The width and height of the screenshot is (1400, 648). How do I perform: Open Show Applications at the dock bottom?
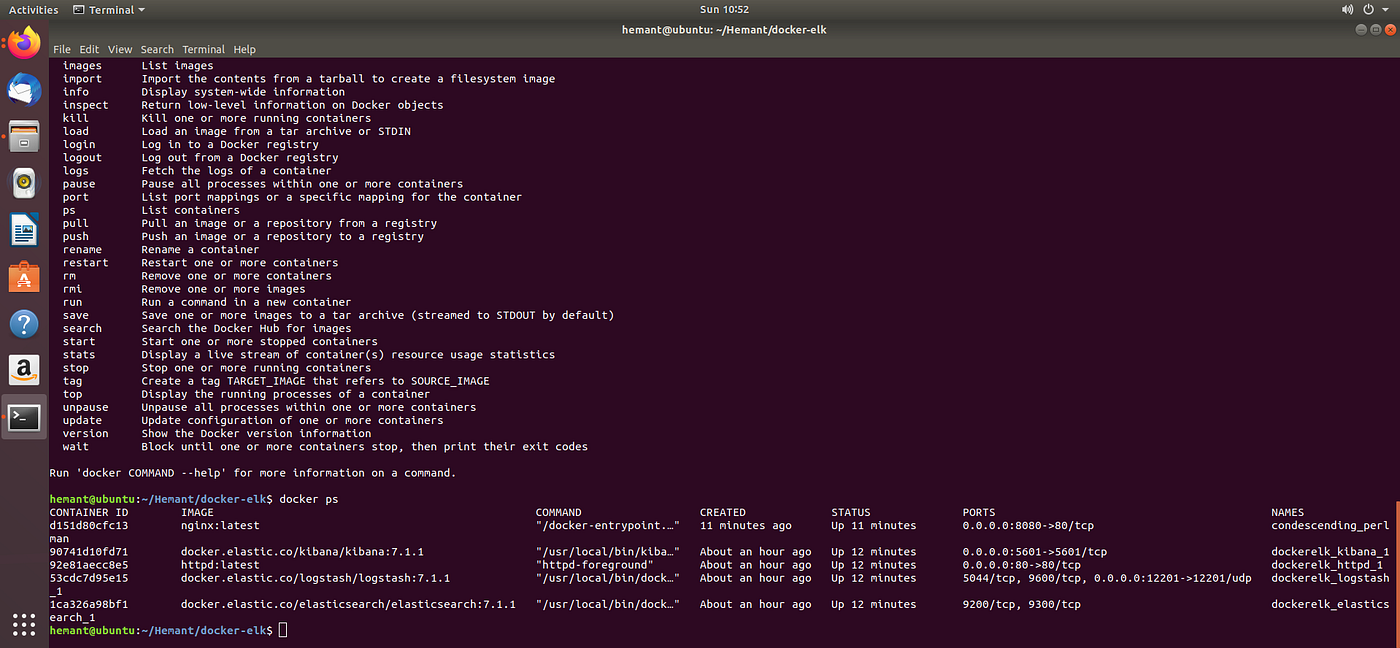(22, 625)
